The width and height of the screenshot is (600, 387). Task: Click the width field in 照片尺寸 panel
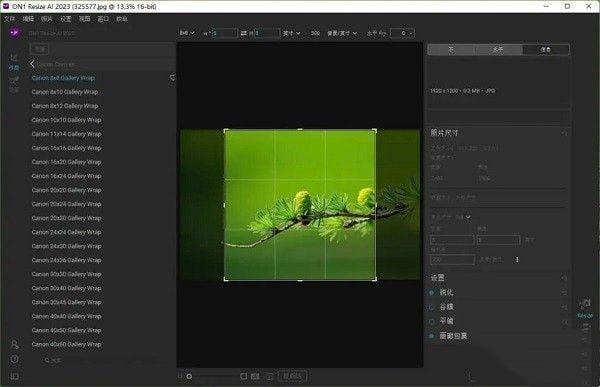coord(452,240)
